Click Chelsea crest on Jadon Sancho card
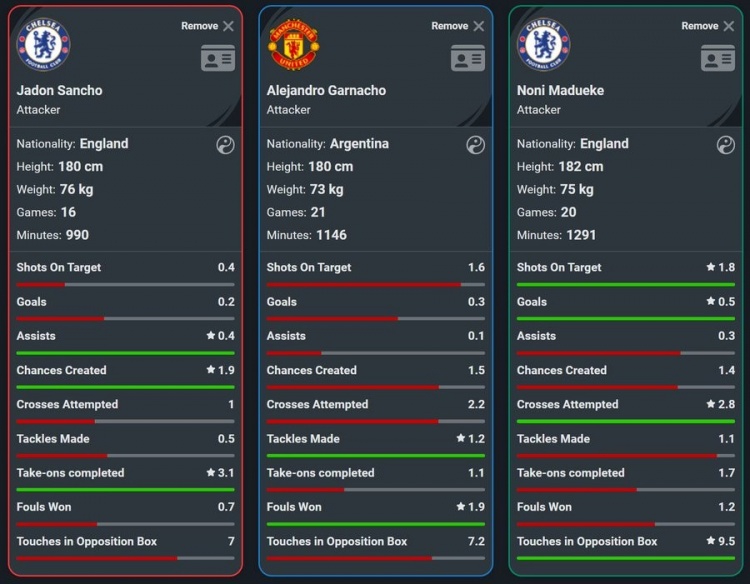This screenshot has height=584, width=750. (43, 45)
